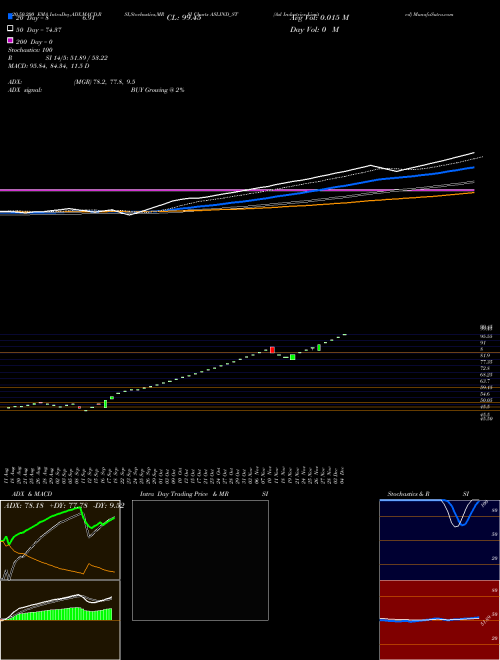
Task: Click the large green candle below the red candle
Action: [x=293, y=357]
